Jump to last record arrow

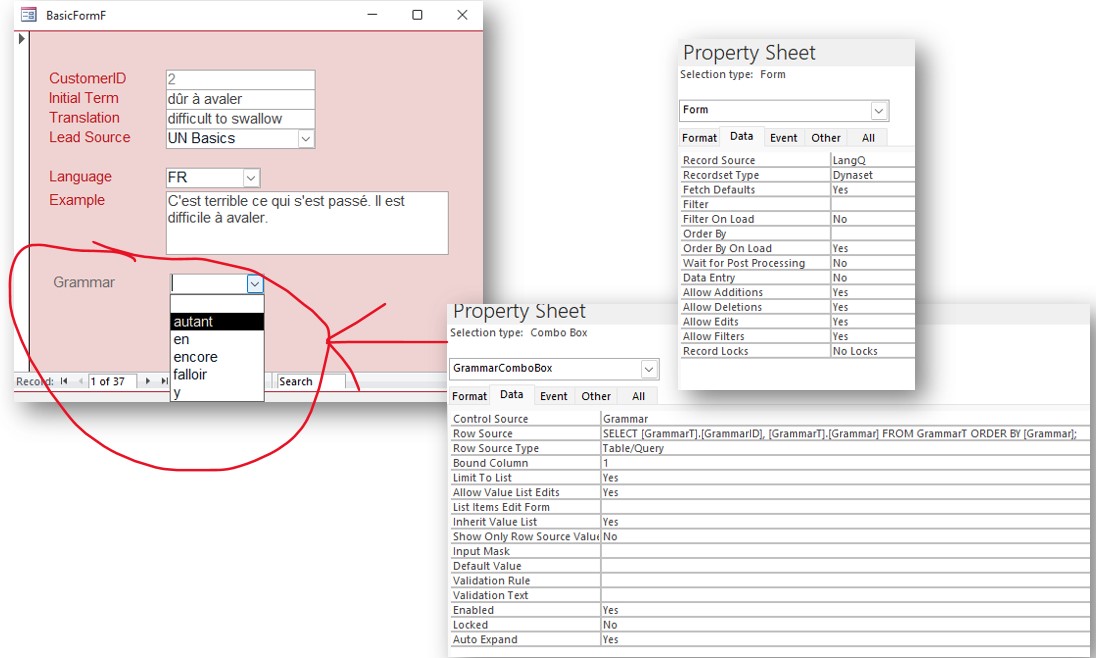coord(164,381)
